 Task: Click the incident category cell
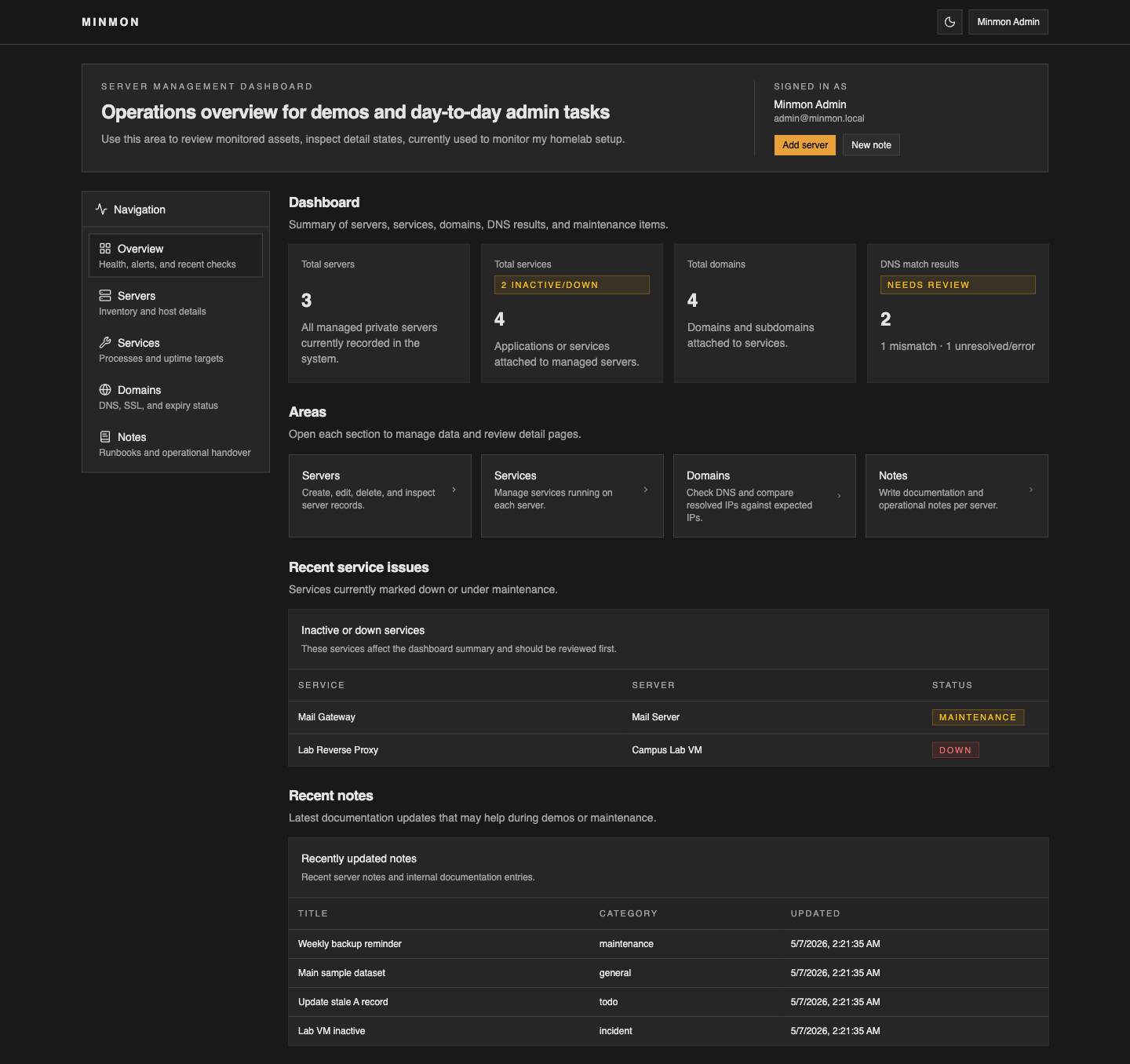point(615,1031)
